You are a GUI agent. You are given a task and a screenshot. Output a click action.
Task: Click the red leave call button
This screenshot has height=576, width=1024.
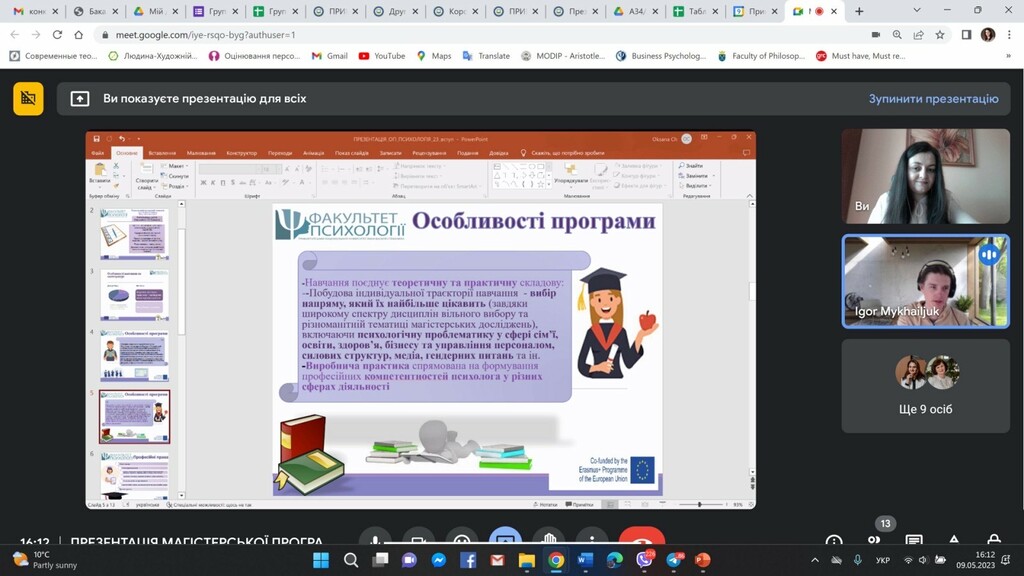click(x=641, y=542)
